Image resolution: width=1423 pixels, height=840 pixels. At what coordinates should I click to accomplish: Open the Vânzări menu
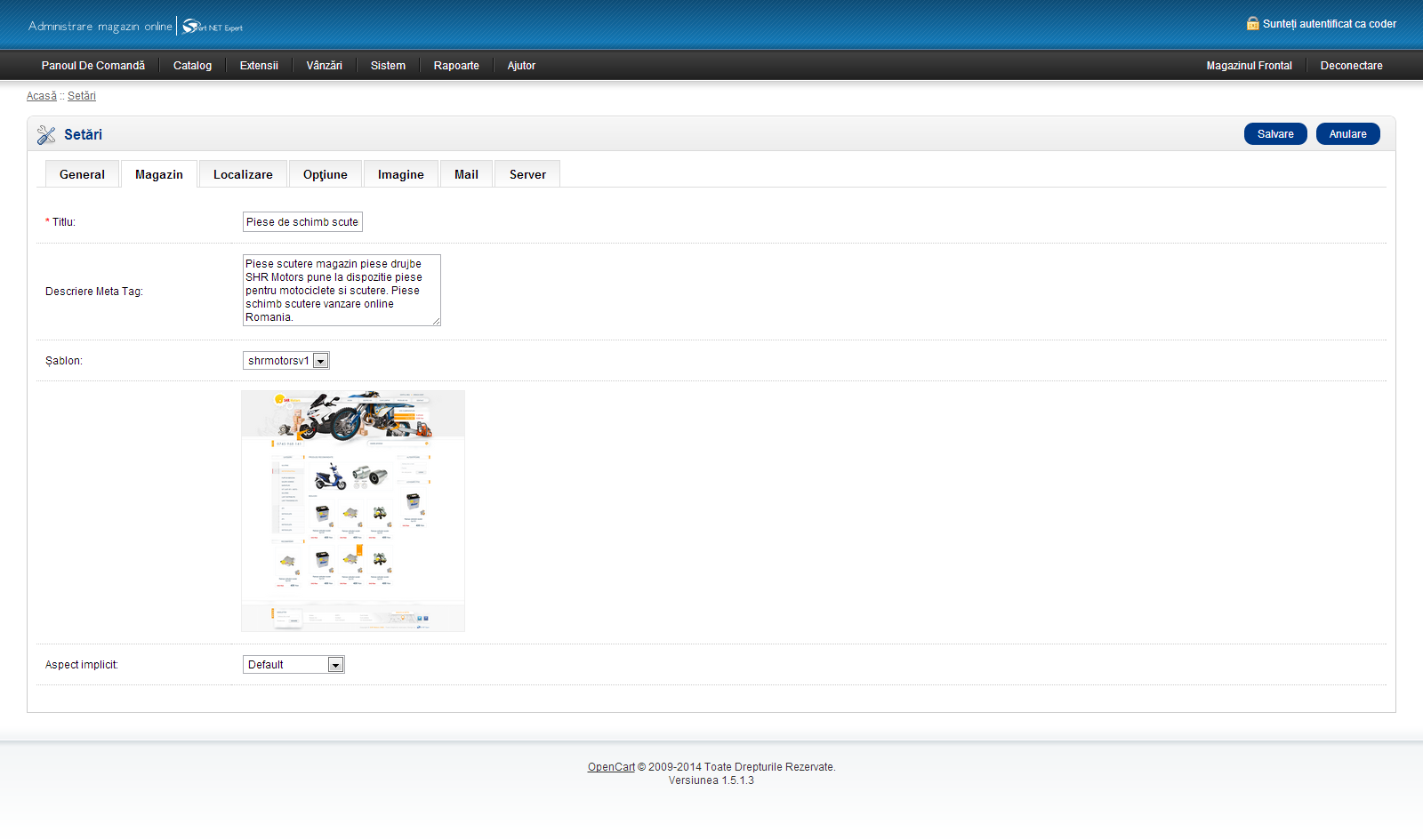[324, 66]
